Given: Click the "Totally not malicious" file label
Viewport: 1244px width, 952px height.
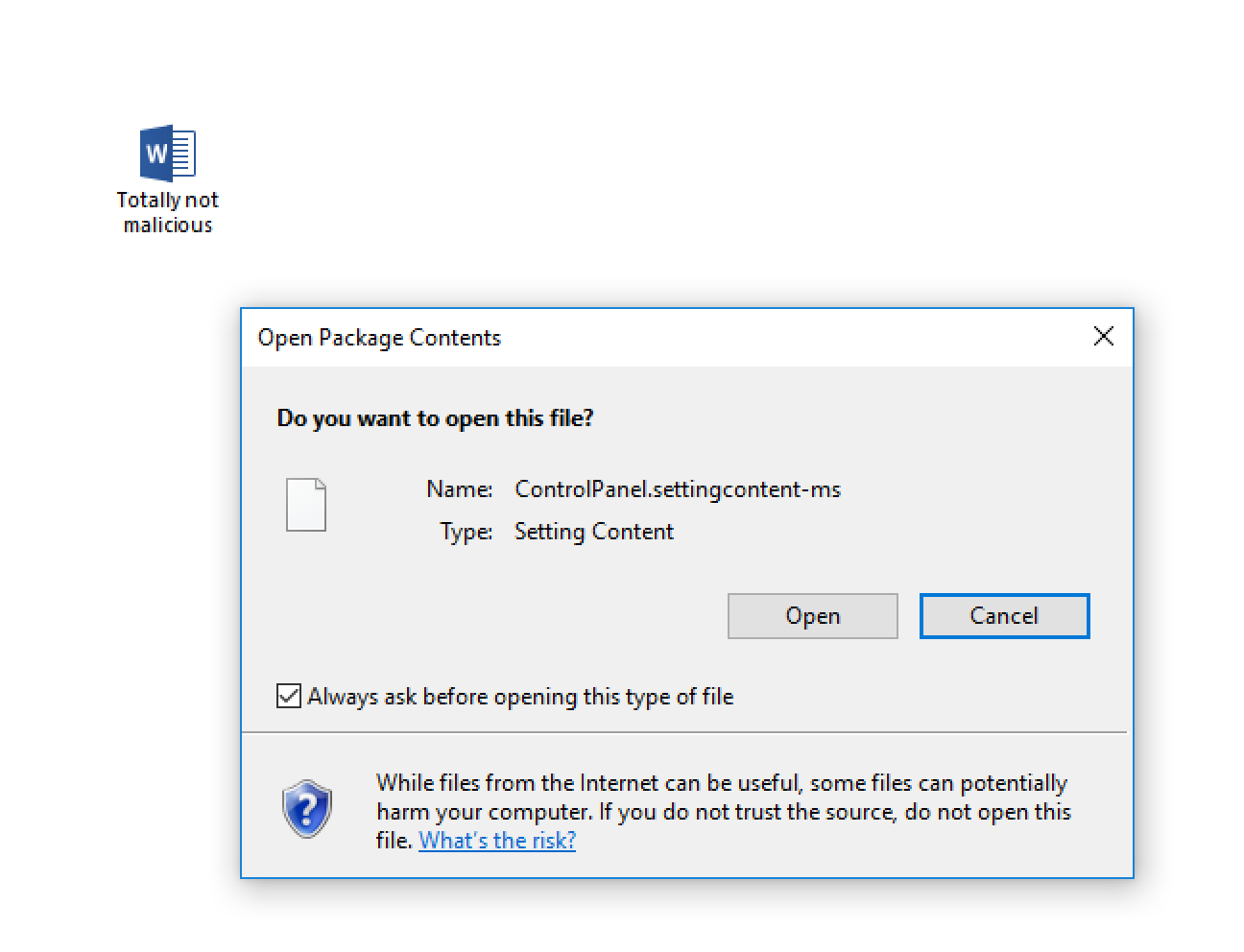Looking at the screenshot, I should coord(168,212).
